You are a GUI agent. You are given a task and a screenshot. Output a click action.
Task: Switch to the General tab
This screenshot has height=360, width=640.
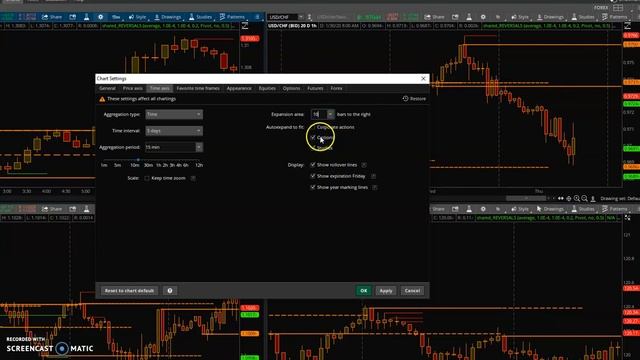(x=107, y=88)
